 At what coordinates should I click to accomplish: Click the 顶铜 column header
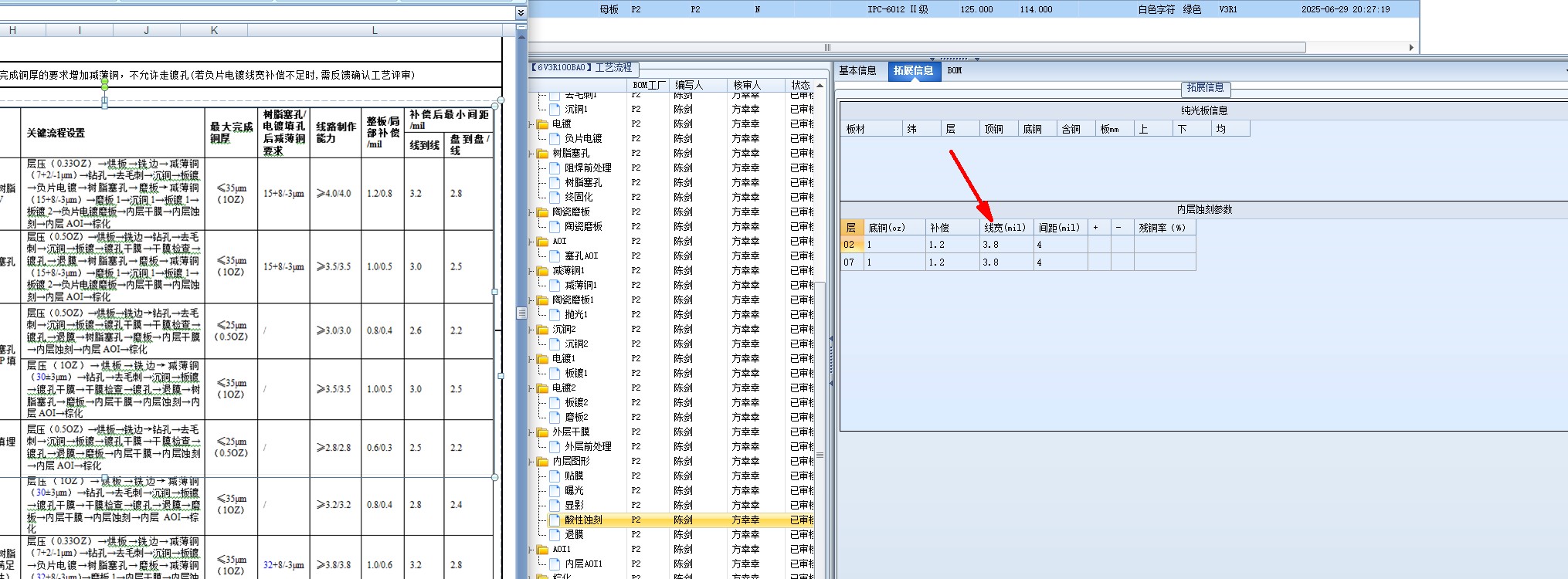(999, 129)
